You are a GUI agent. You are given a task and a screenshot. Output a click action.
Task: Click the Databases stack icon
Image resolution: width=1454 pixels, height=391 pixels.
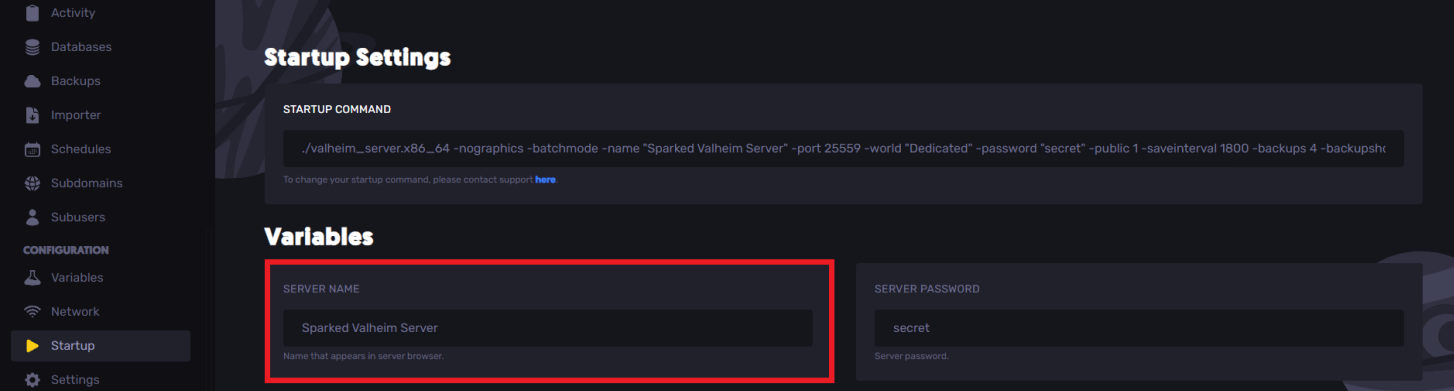[32, 47]
